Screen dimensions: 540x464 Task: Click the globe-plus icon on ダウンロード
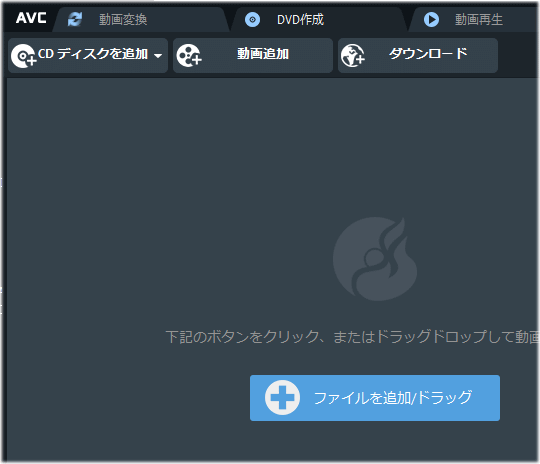point(353,55)
